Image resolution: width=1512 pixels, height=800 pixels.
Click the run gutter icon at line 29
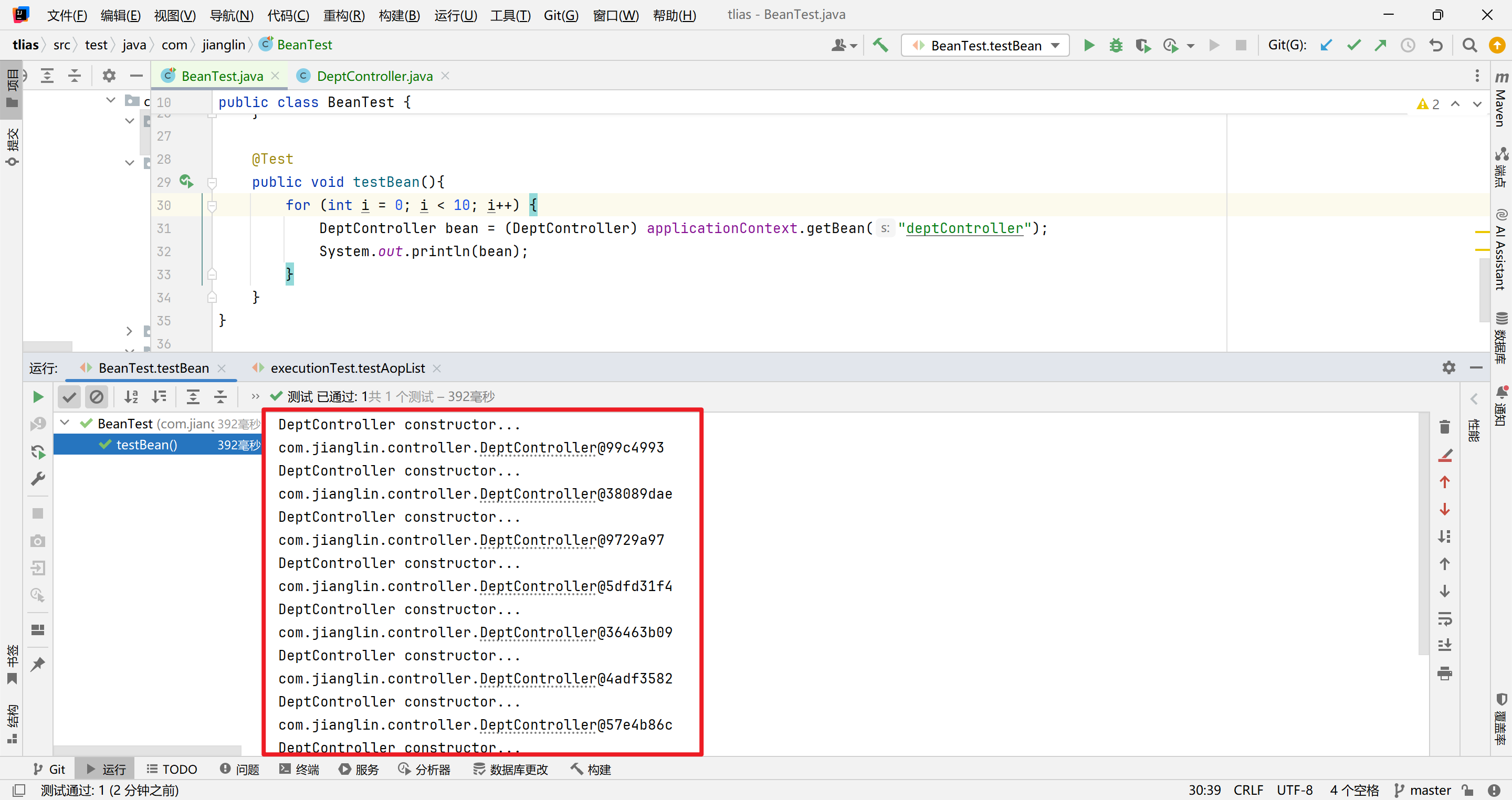(x=186, y=181)
